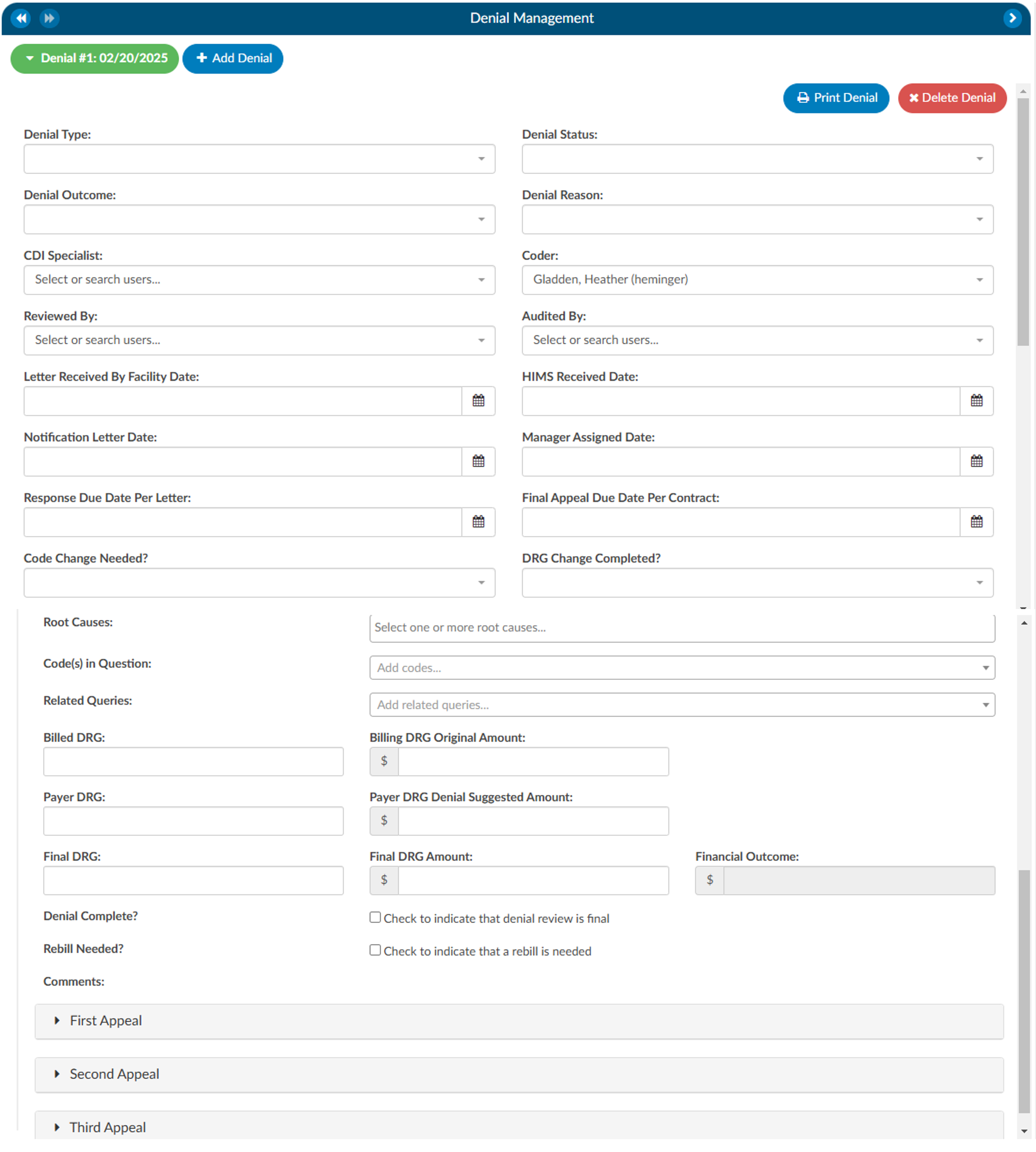The width and height of the screenshot is (1036, 1152).
Task: Open the Related Queries dropdown
Action: [x=682, y=705]
